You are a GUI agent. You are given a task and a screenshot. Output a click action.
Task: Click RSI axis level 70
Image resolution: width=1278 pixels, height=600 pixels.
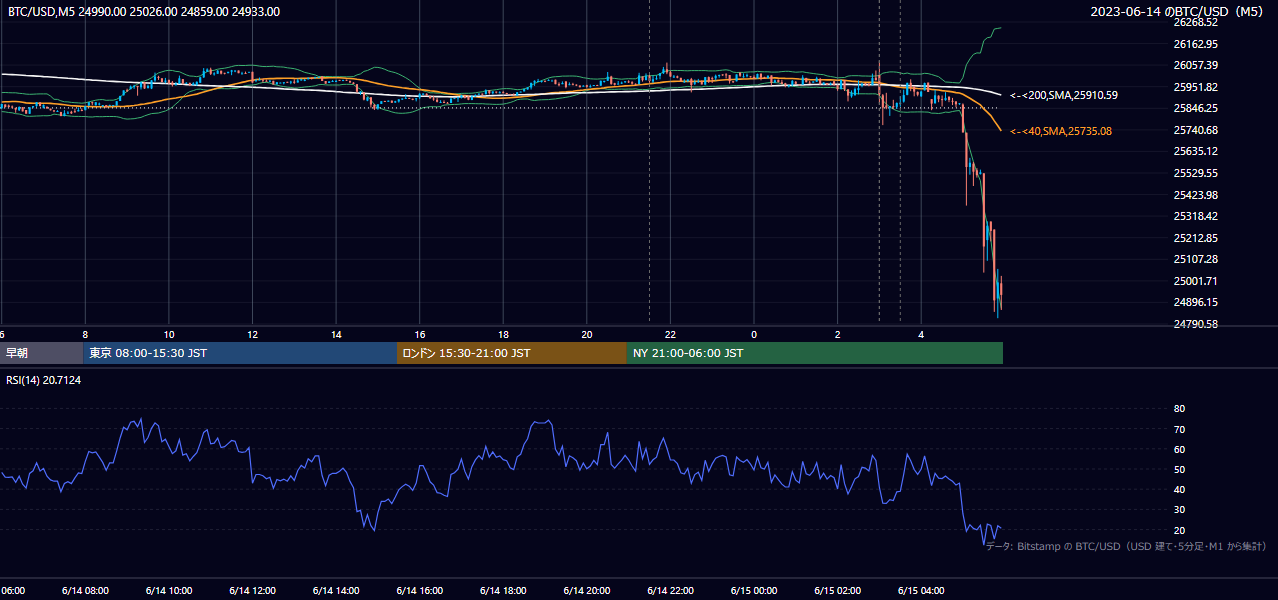point(1179,429)
